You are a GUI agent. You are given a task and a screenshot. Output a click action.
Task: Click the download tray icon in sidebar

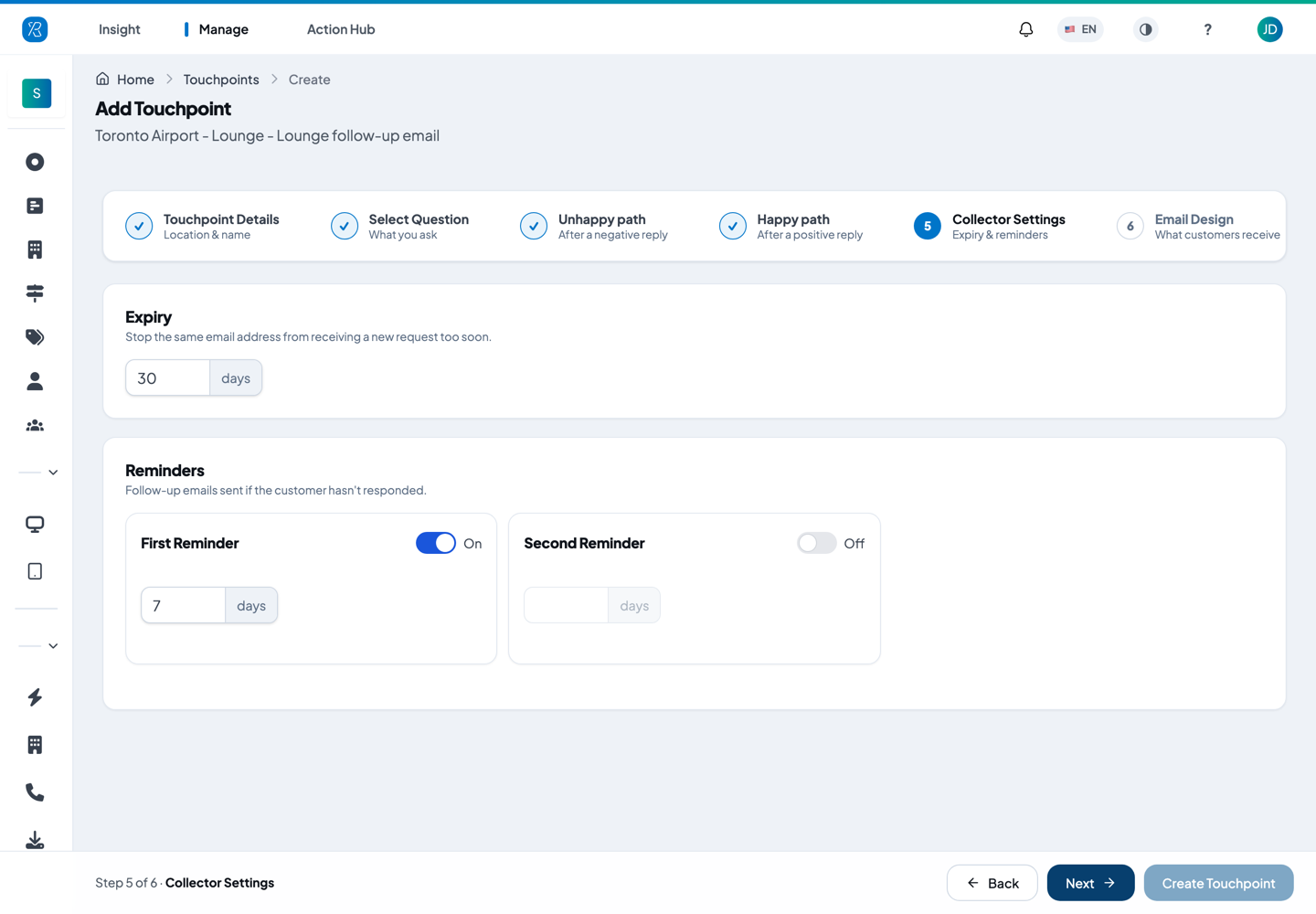35,840
